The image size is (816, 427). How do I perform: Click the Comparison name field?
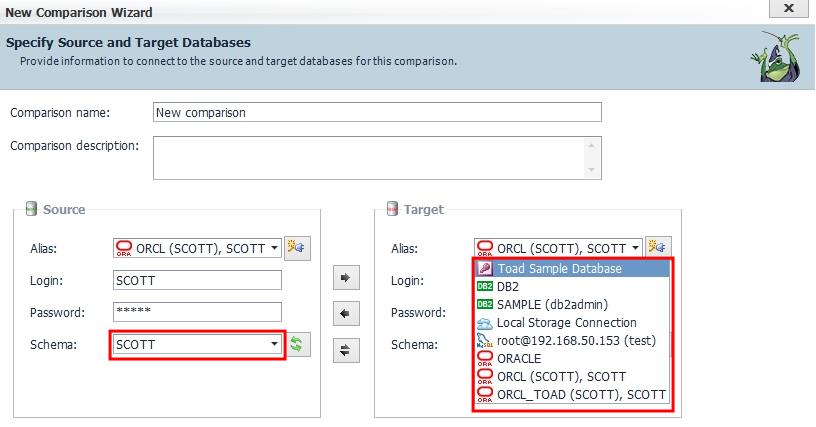377,112
